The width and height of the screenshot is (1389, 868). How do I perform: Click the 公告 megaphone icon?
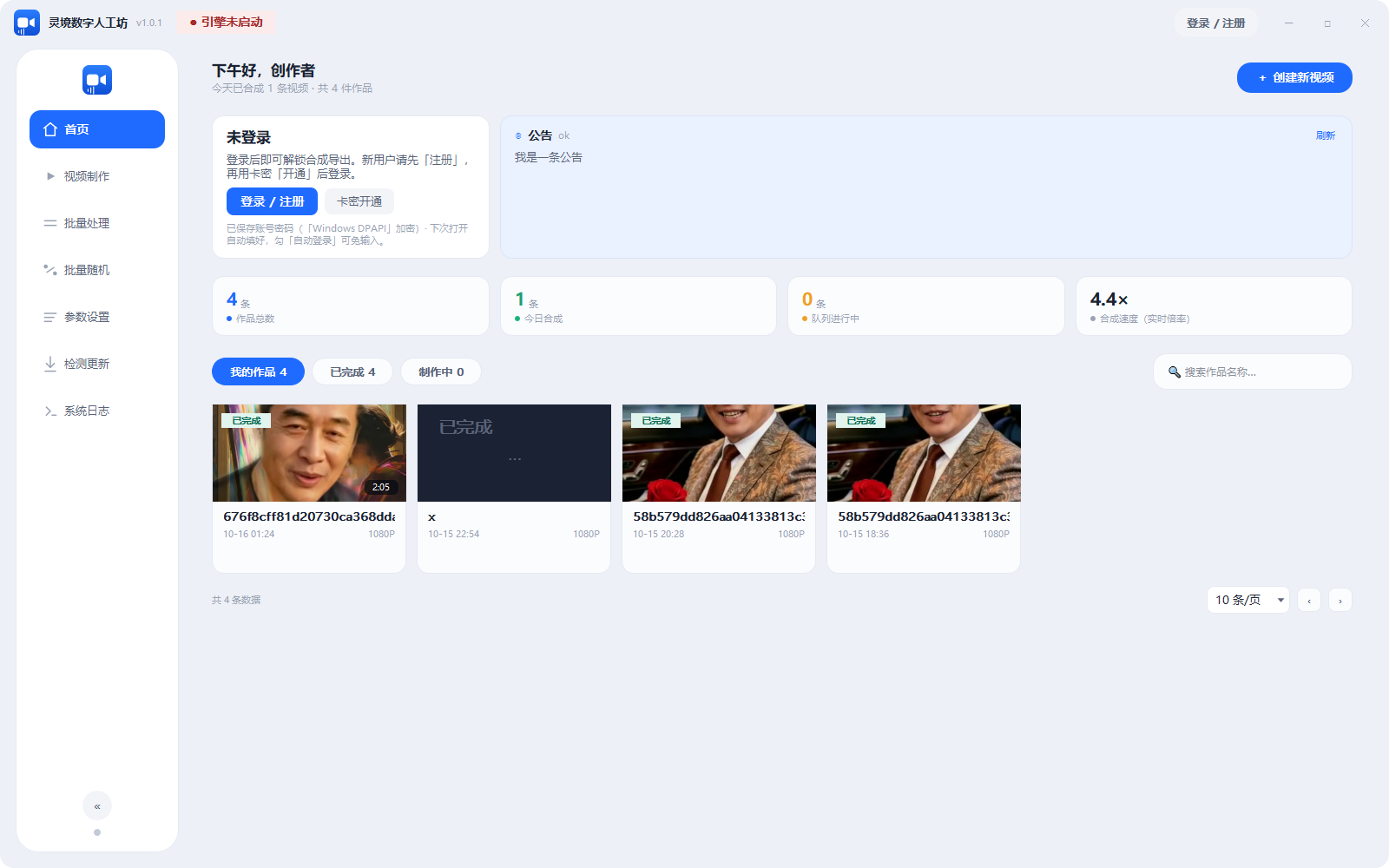518,136
